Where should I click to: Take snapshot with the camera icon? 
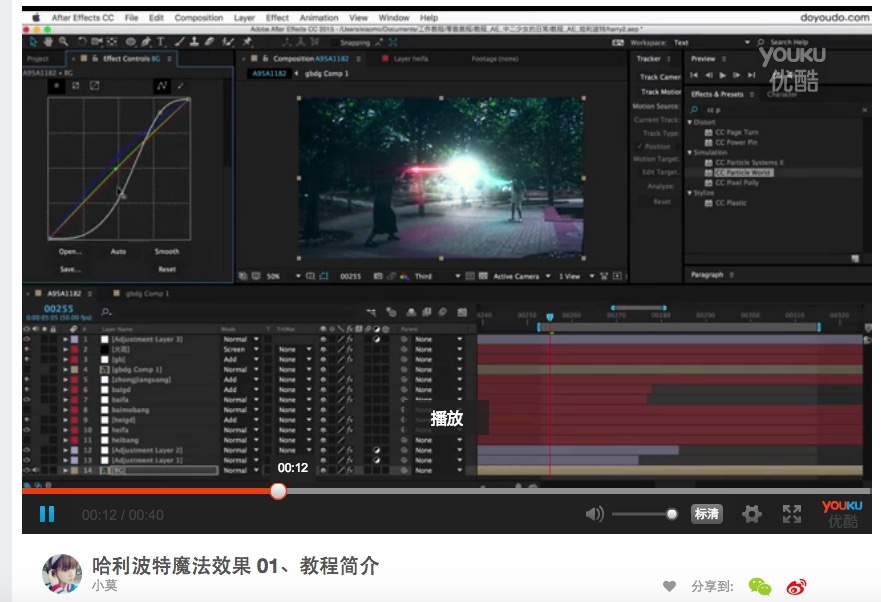(x=378, y=276)
